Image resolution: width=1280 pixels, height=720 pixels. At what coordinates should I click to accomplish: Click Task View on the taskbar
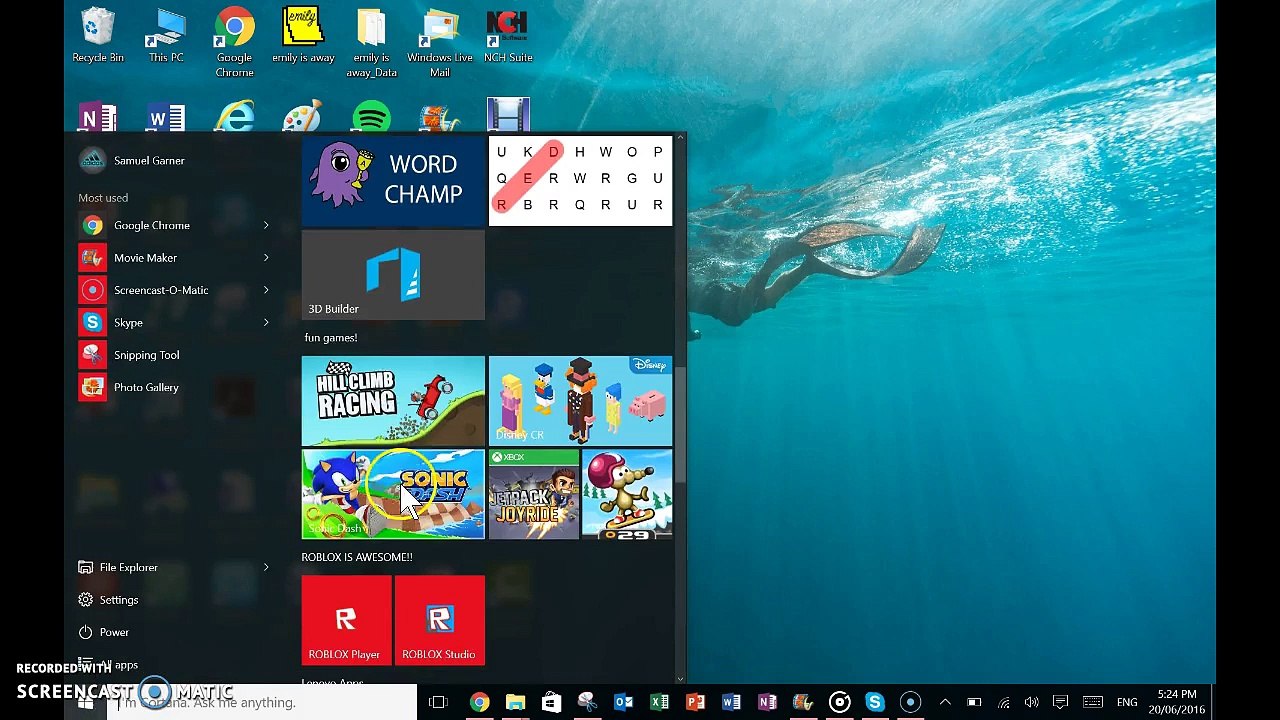tap(438, 702)
